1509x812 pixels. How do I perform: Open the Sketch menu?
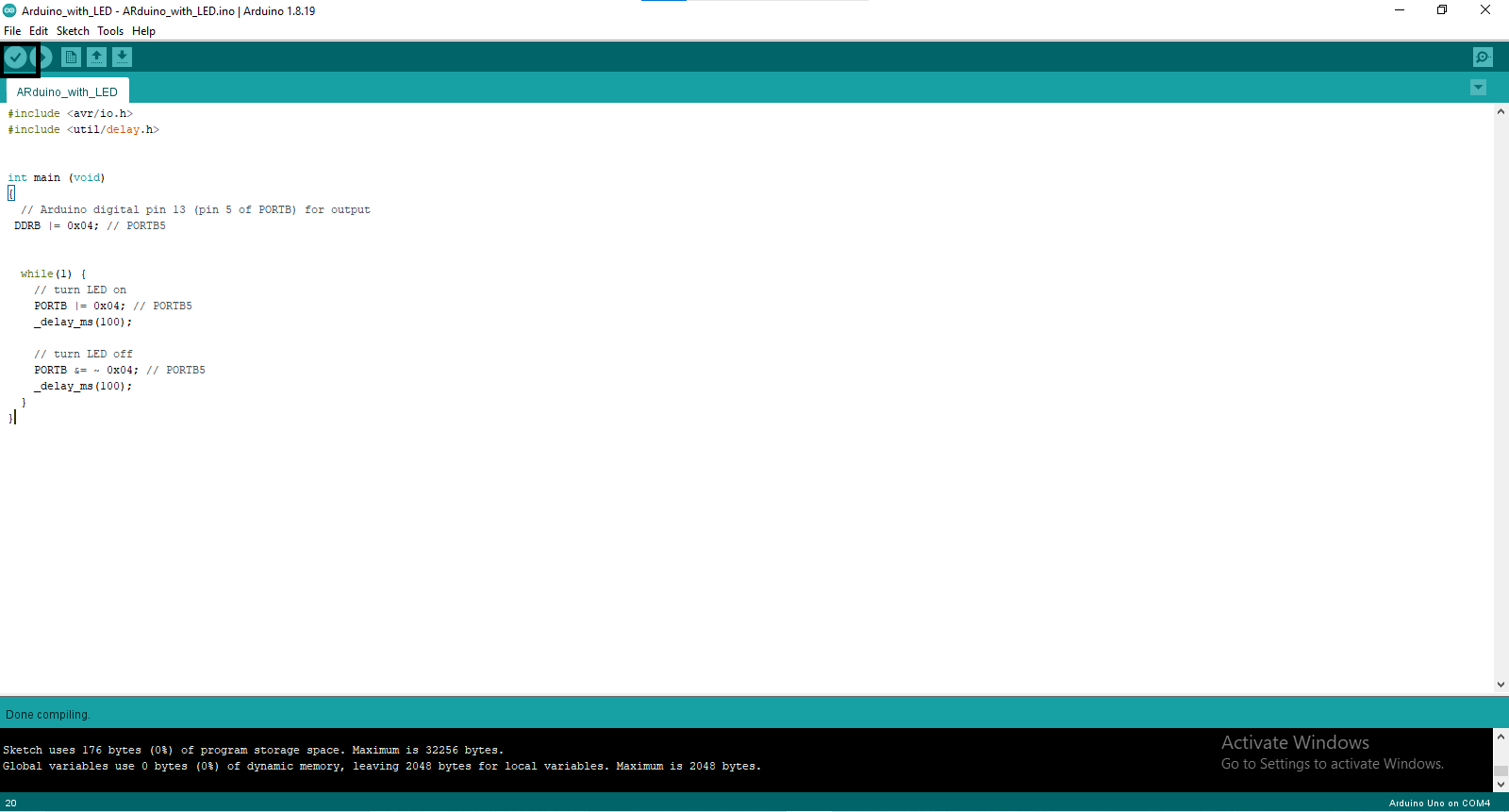(73, 31)
